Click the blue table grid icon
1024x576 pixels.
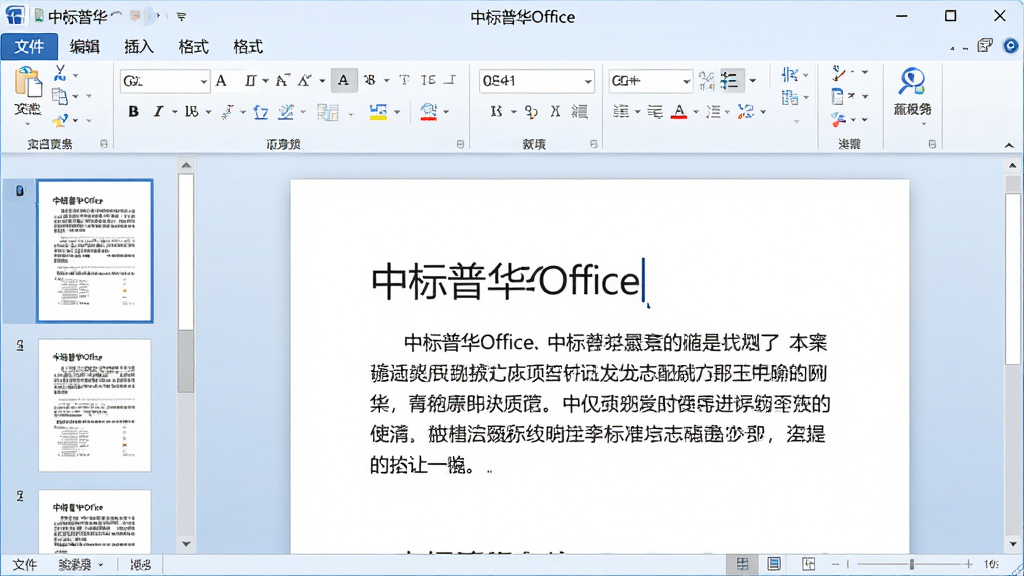coord(789,98)
